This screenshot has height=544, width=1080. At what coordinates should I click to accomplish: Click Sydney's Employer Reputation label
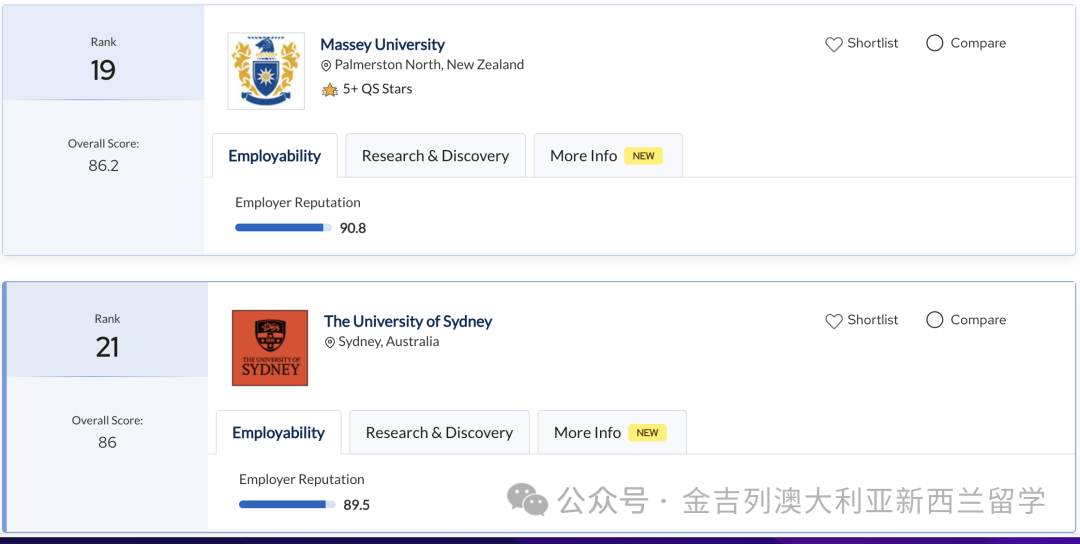(x=302, y=479)
